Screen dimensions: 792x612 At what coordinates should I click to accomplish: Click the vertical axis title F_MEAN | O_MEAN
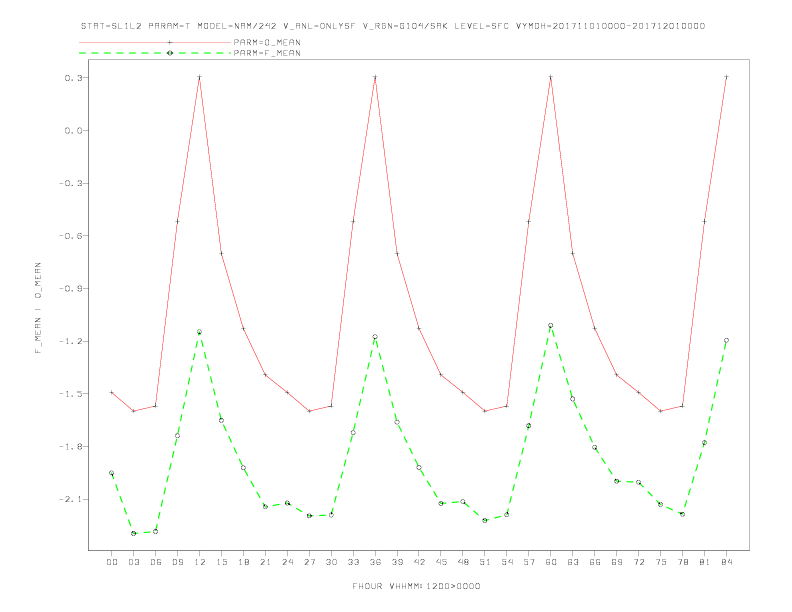coord(38,308)
